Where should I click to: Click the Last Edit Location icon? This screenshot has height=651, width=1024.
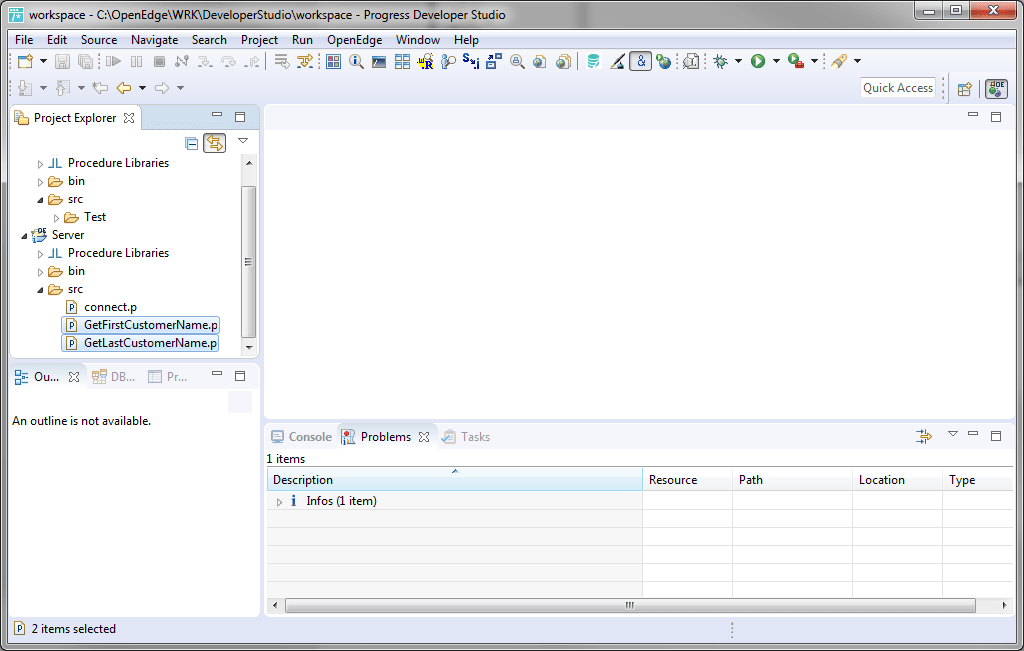point(100,87)
